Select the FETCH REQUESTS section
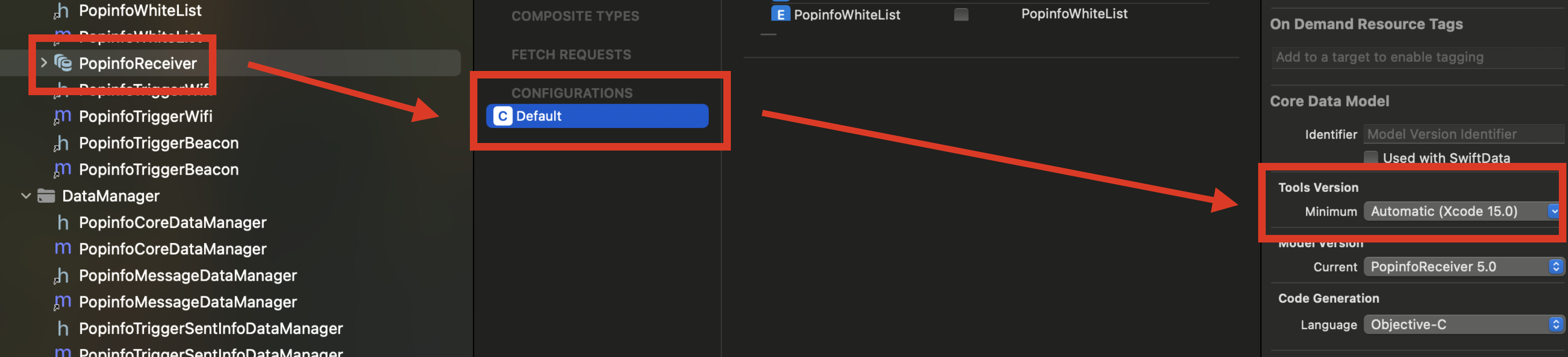Viewport: 1568px width, 357px height. [570, 54]
